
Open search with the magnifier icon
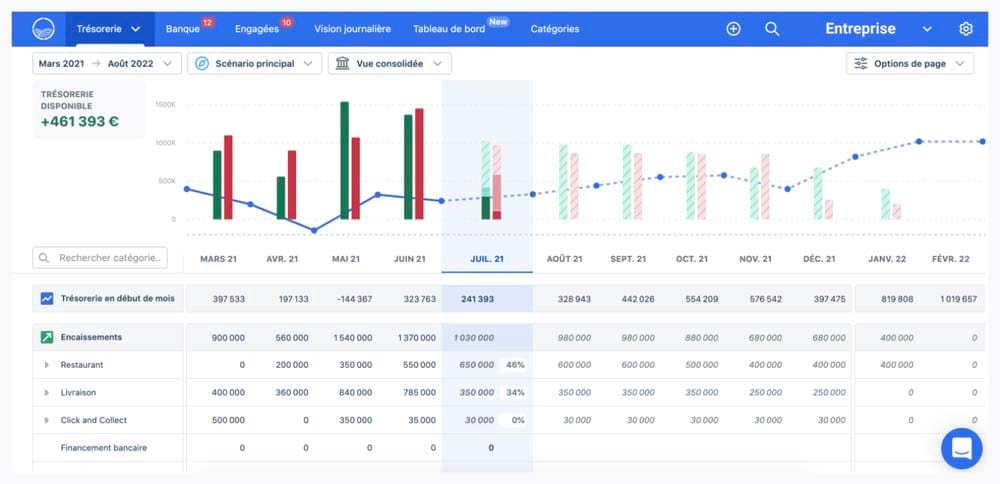click(x=772, y=29)
